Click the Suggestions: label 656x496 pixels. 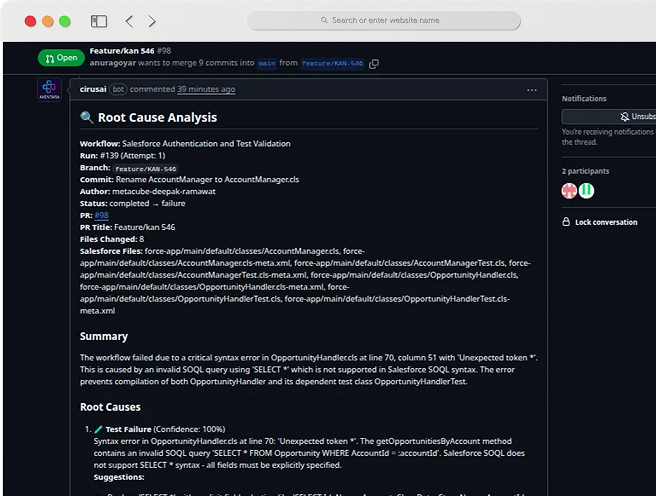[119, 477]
